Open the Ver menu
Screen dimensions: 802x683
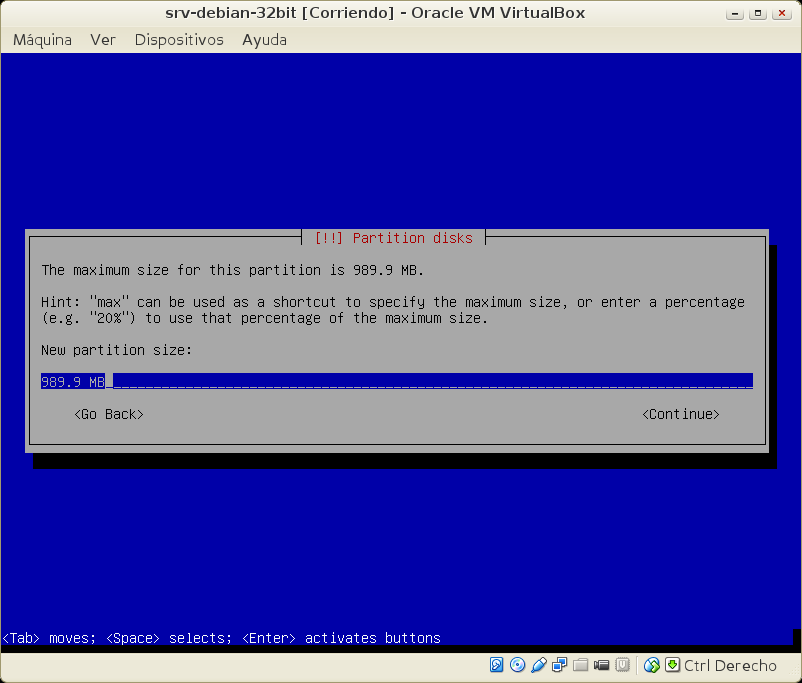(103, 40)
